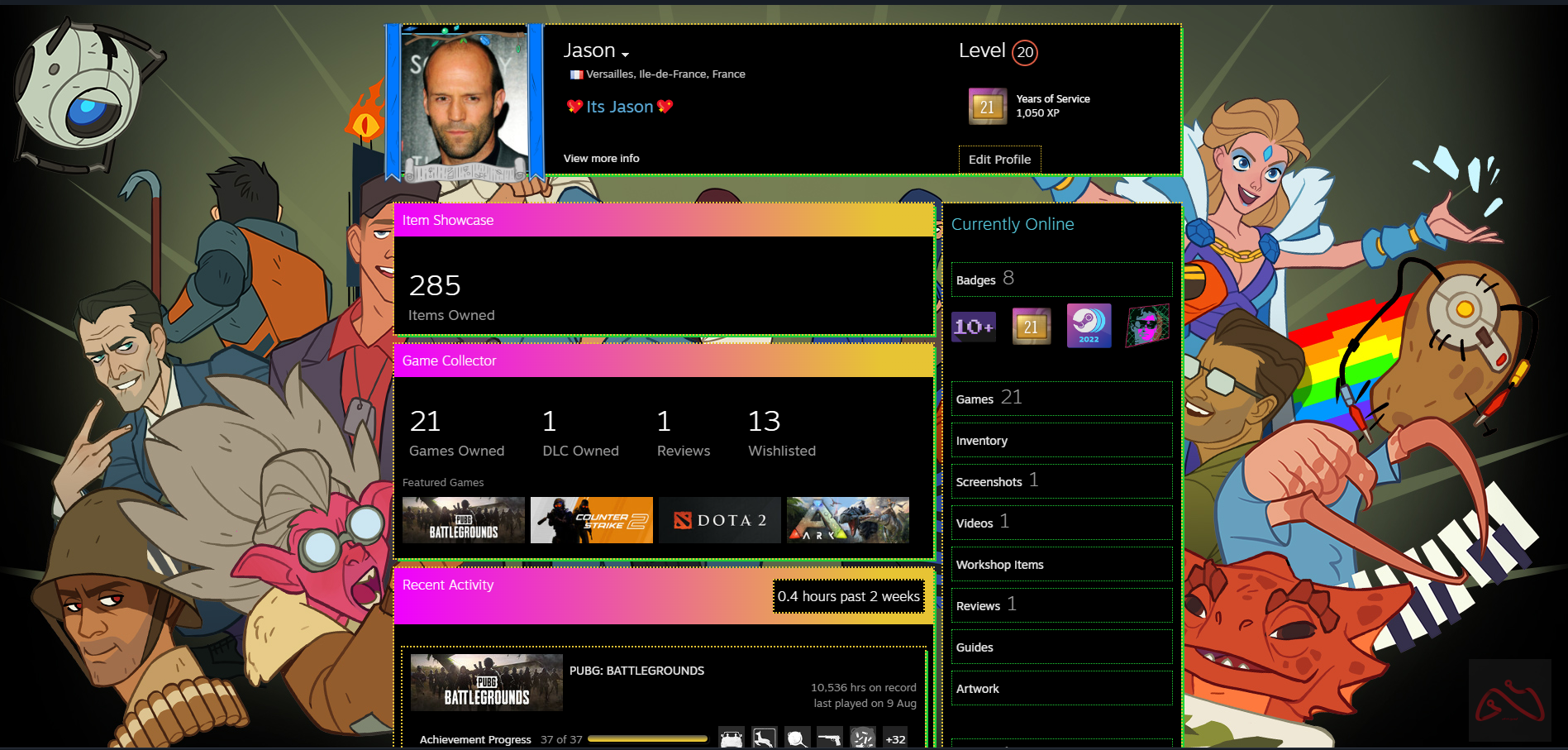Click the Achievement Progress bar

click(x=647, y=739)
